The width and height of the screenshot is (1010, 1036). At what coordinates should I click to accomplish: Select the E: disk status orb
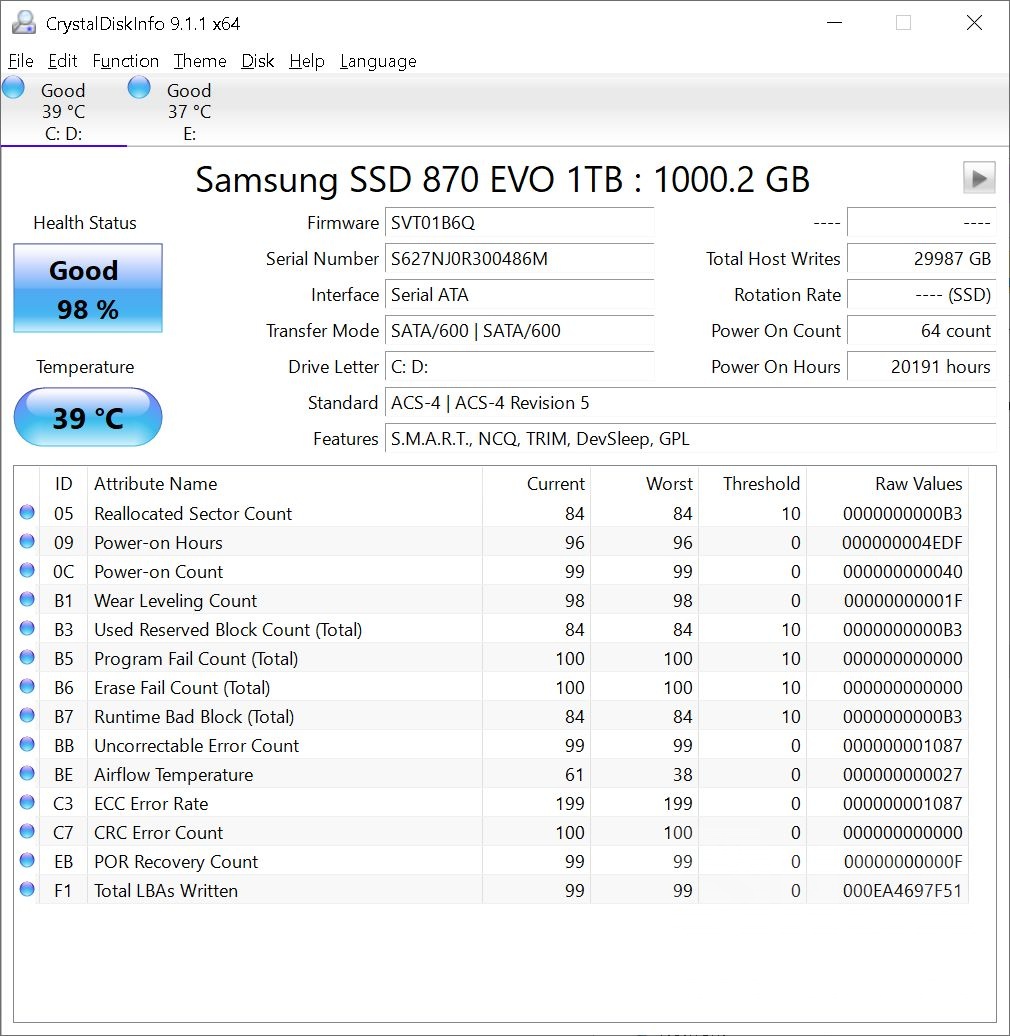[x=139, y=88]
